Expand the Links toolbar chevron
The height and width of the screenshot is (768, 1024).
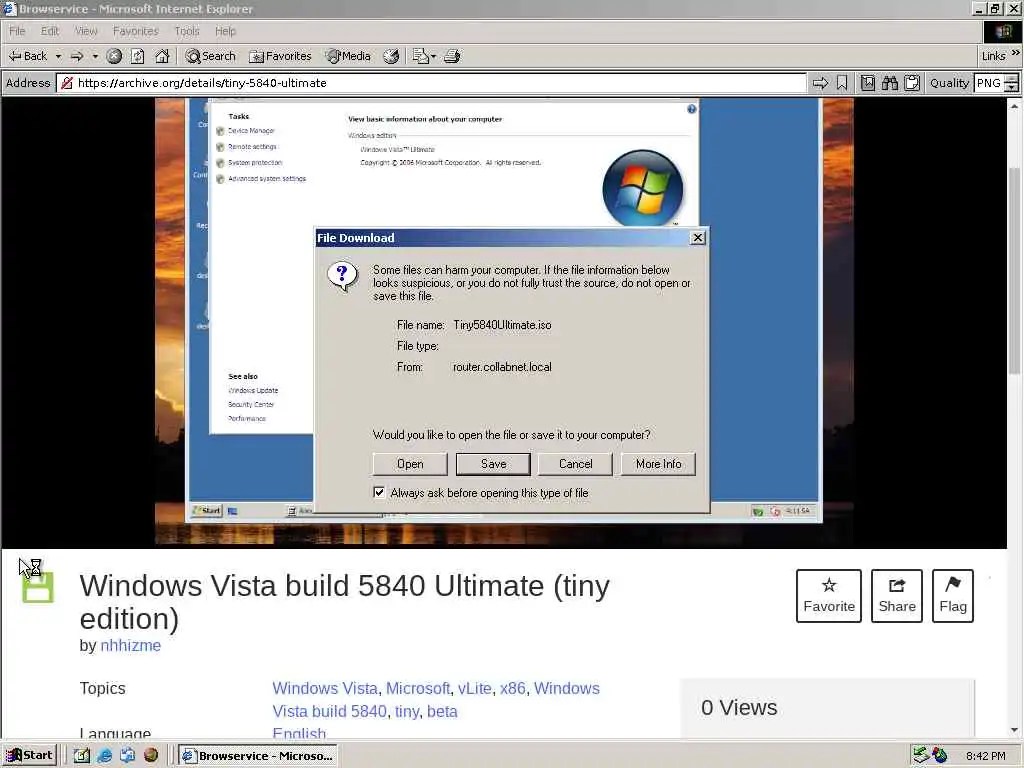1016,54
